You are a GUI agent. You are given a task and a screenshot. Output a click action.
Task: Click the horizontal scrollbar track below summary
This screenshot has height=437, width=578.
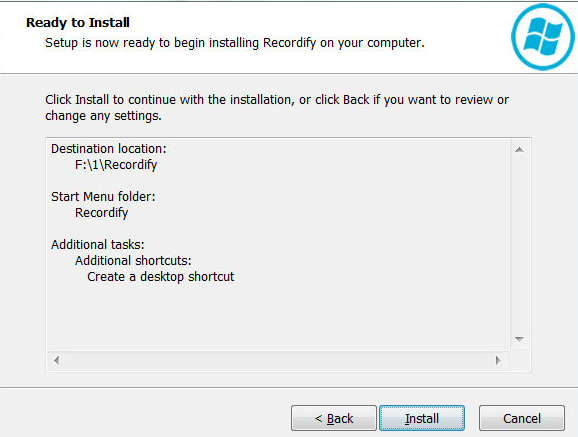pos(277,360)
